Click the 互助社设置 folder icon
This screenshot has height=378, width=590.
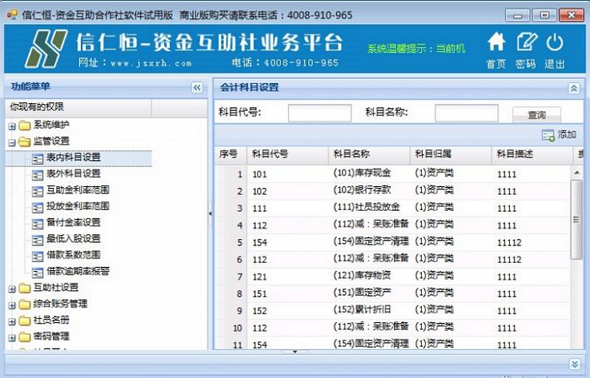pyautogui.click(x=24, y=288)
